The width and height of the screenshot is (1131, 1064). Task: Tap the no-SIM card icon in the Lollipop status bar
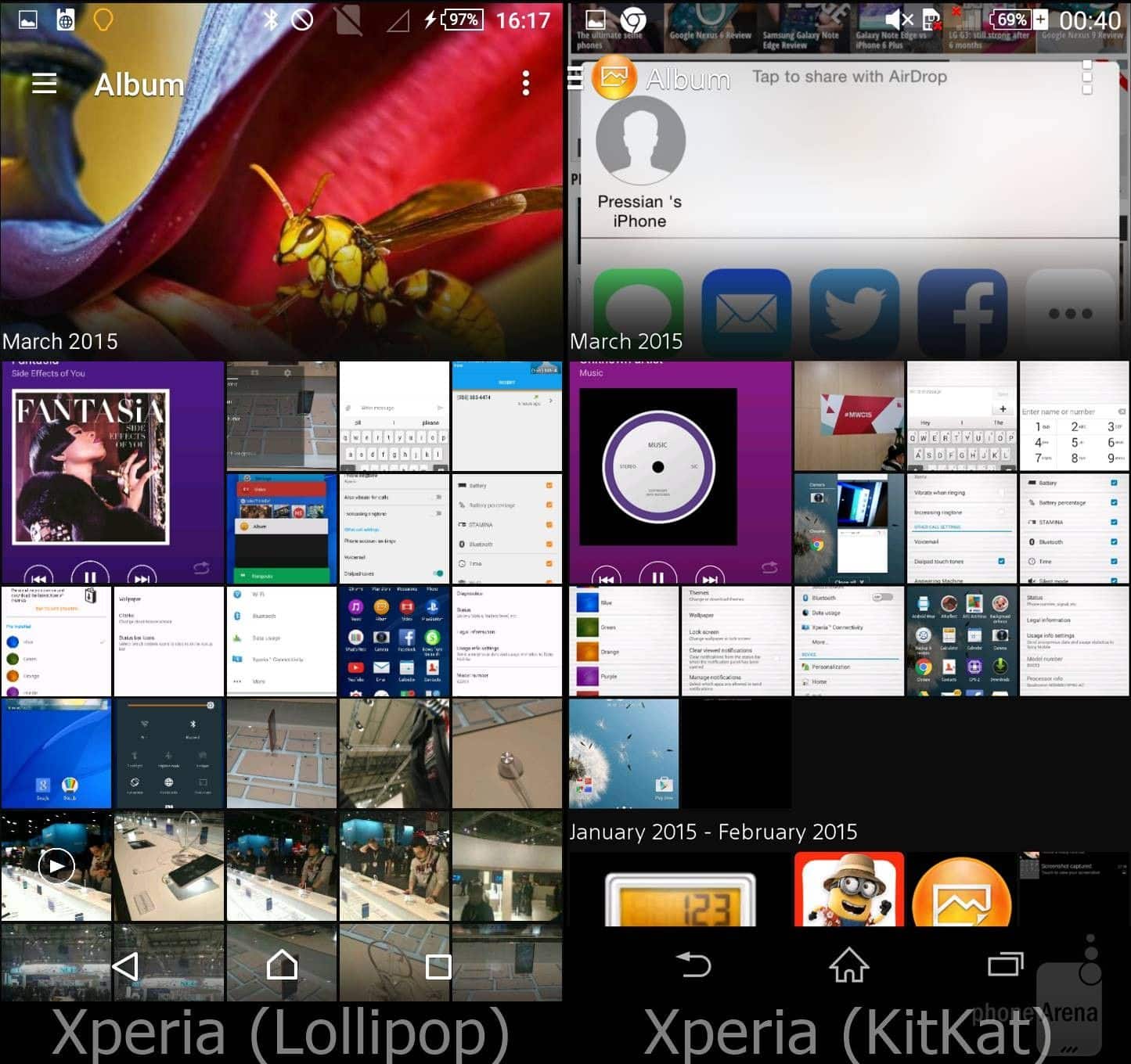click(348, 21)
